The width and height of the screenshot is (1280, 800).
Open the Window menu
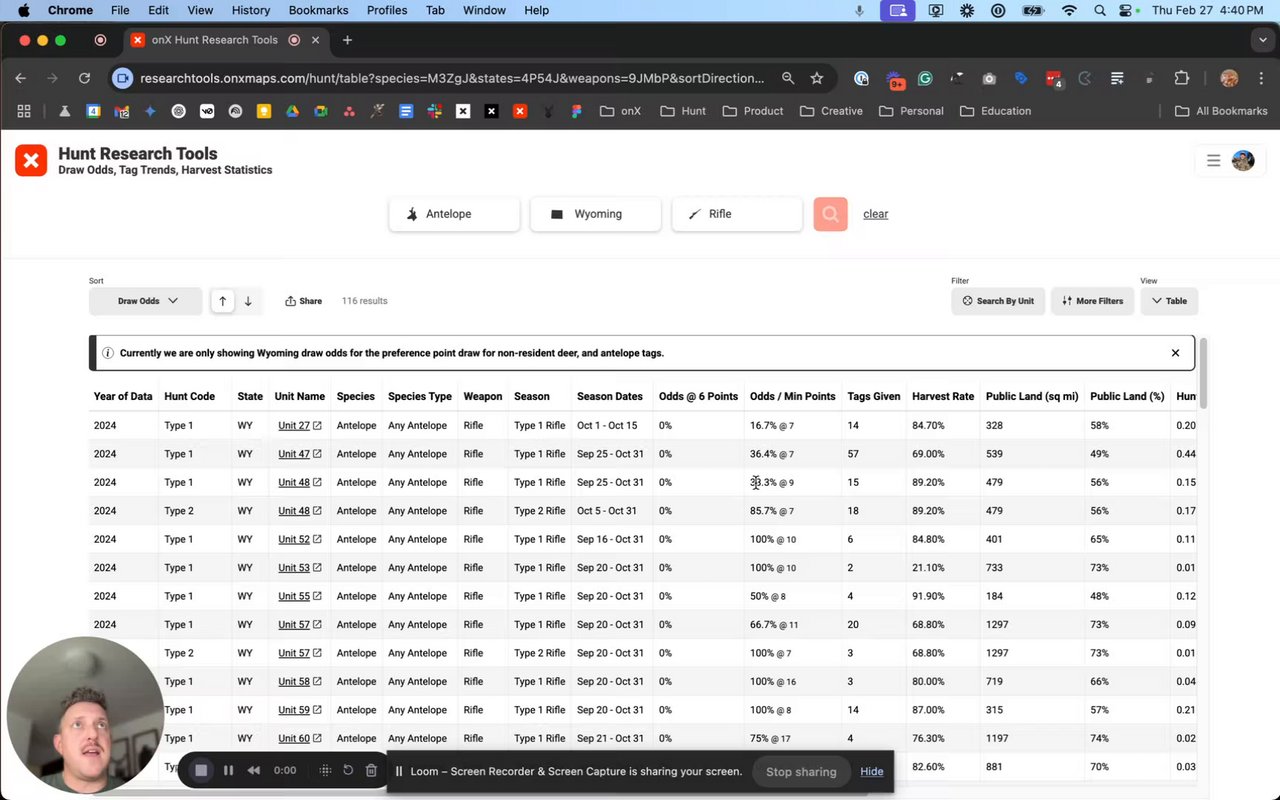point(484,10)
